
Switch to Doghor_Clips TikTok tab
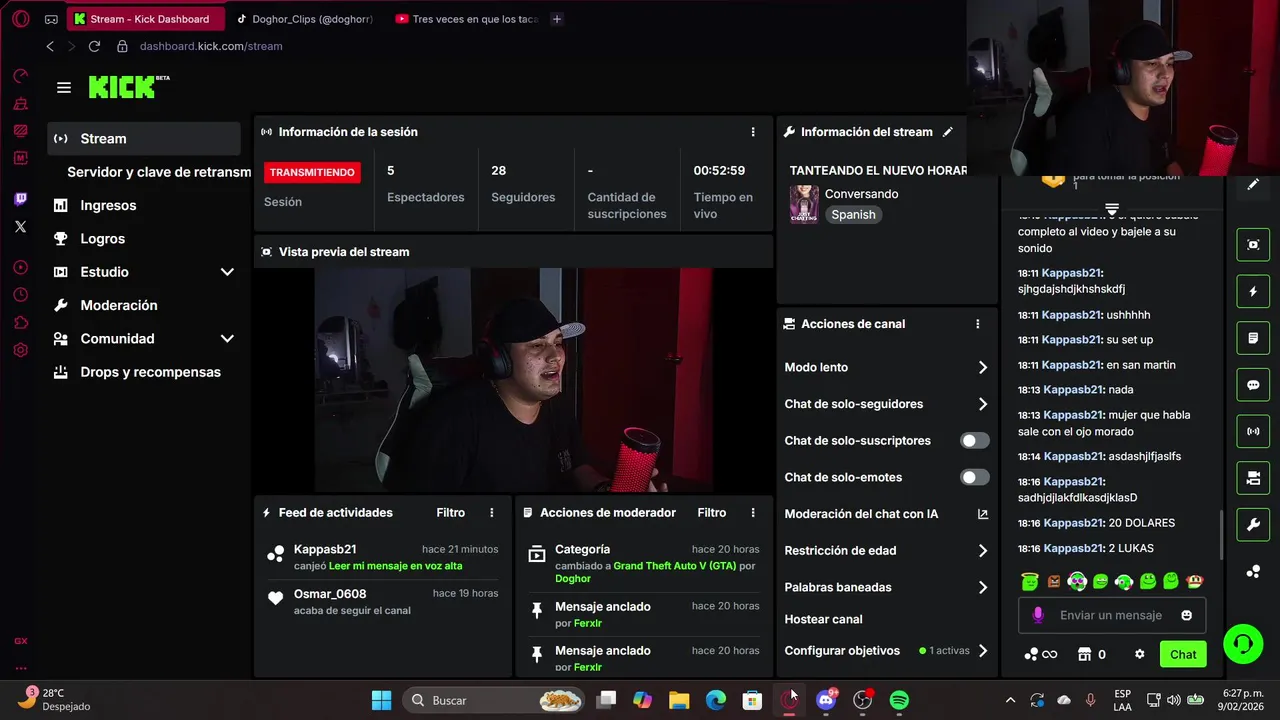(x=305, y=19)
